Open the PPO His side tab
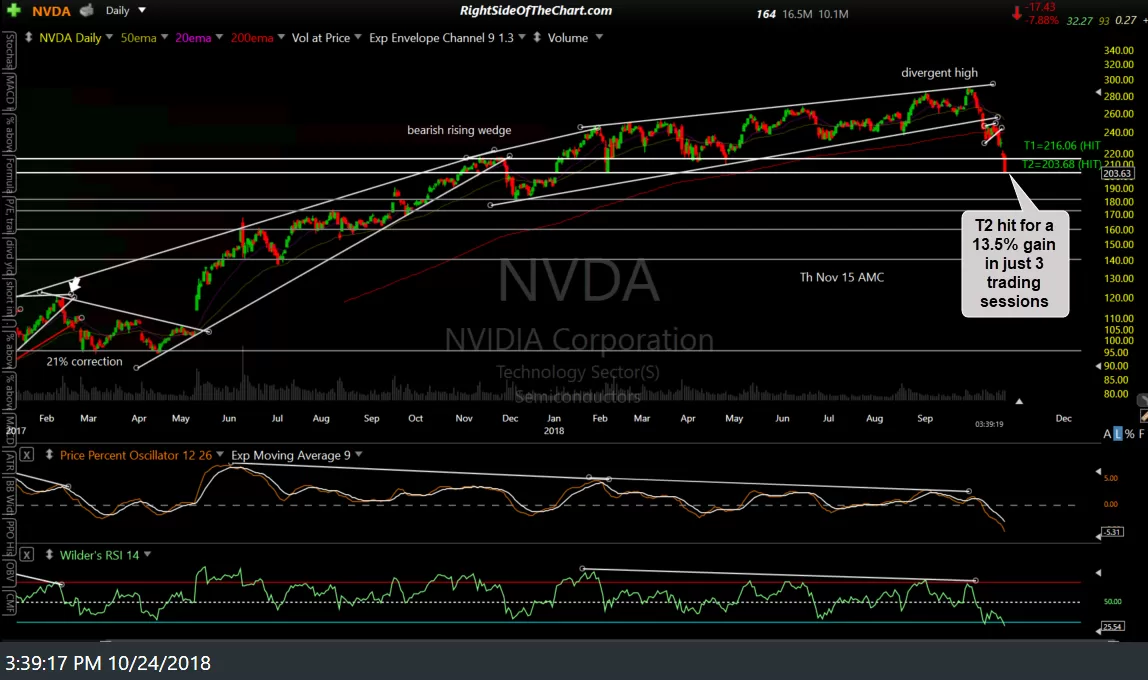Image resolution: width=1148 pixels, height=680 pixels. 10,539
